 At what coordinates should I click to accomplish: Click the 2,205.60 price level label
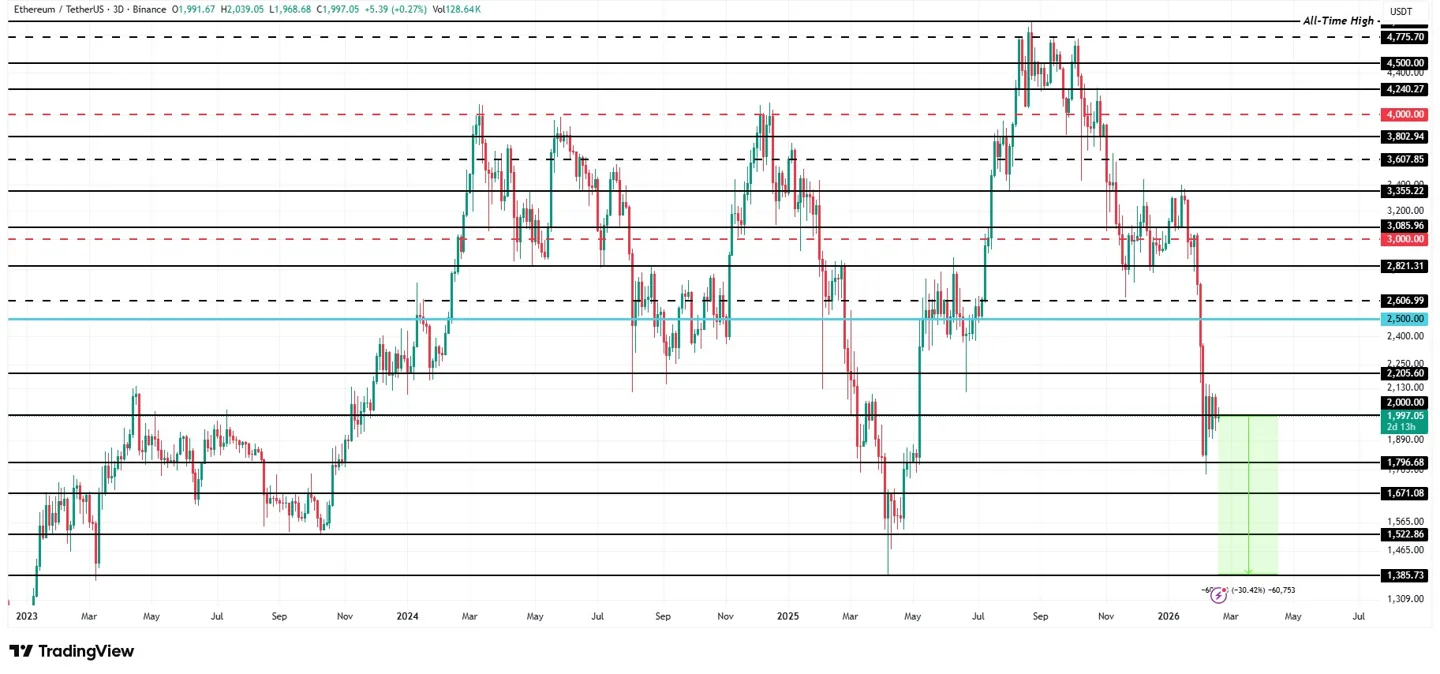pyautogui.click(x=1405, y=373)
